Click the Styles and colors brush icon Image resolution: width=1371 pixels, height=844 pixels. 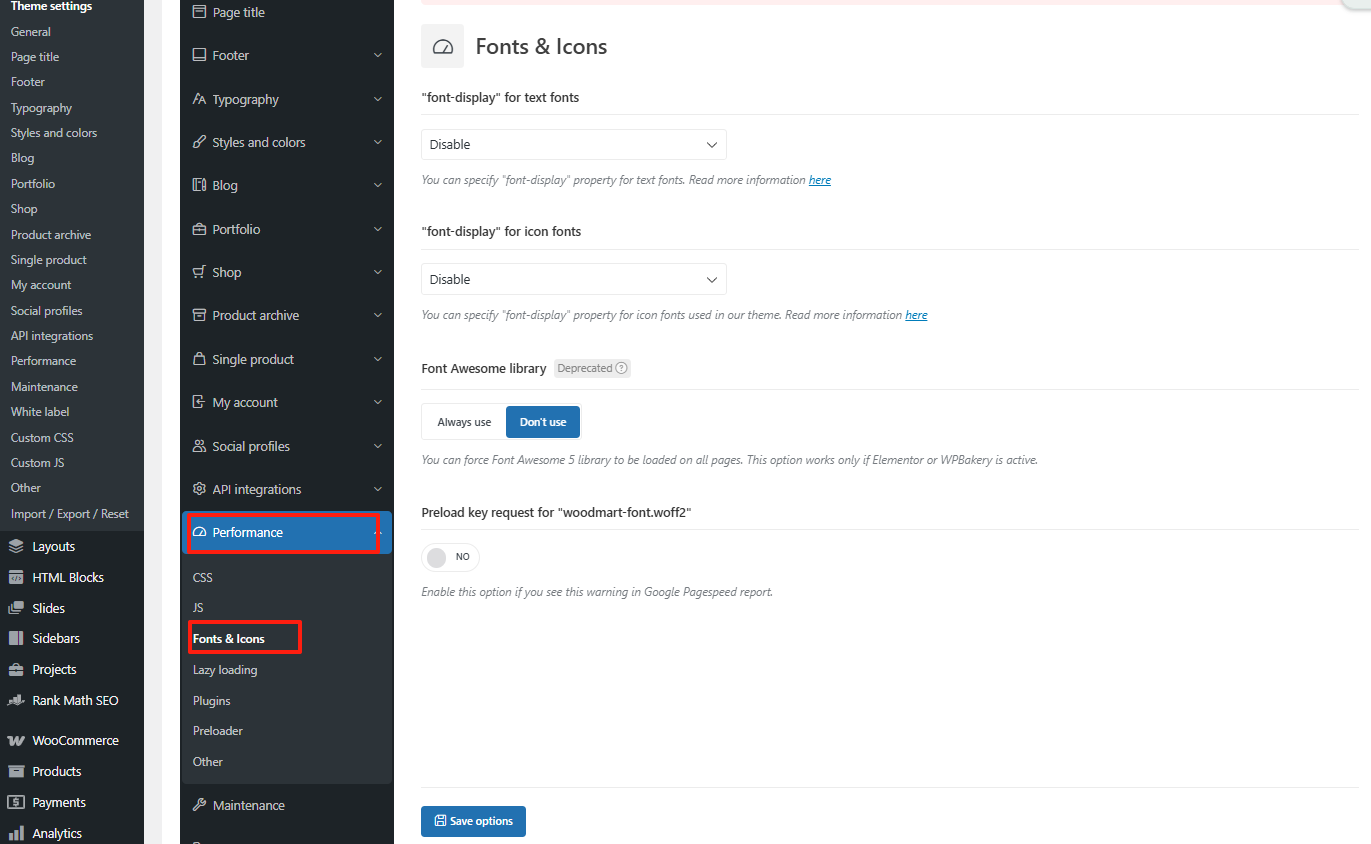point(199,142)
